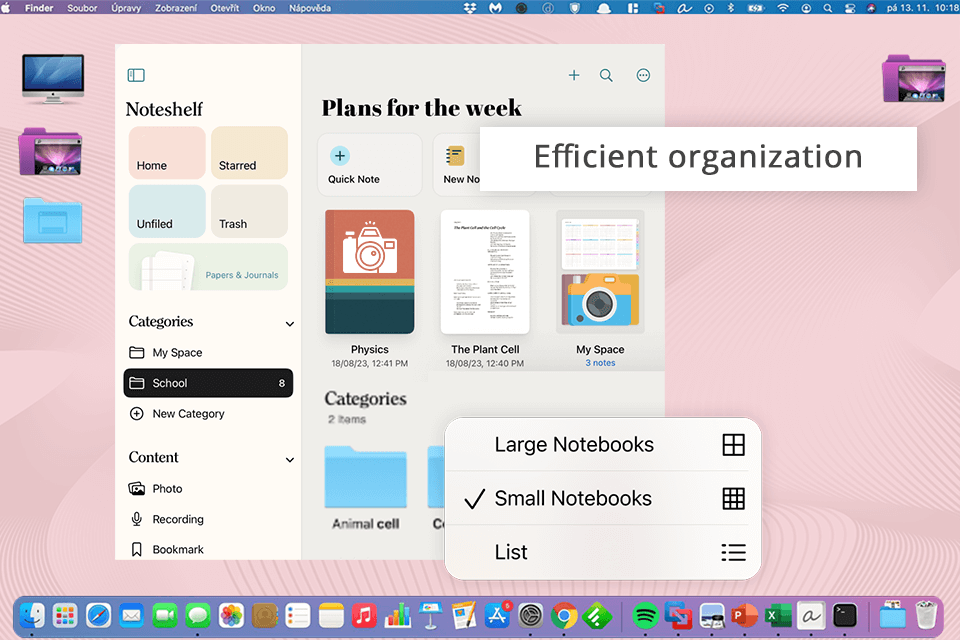Open the Physics notebook cover
Image resolution: width=960 pixels, height=640 pixels.
[x=370, y=272]
